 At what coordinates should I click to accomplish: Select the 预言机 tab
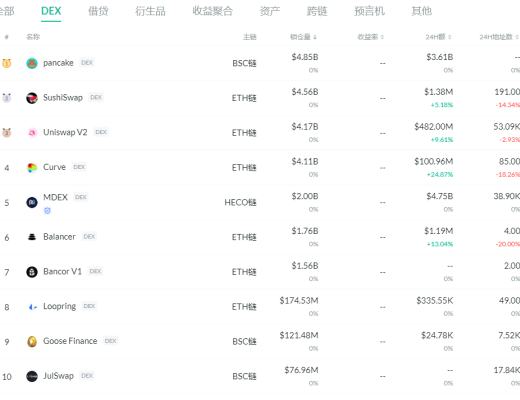pyautogui.click(x=369, y=11)
